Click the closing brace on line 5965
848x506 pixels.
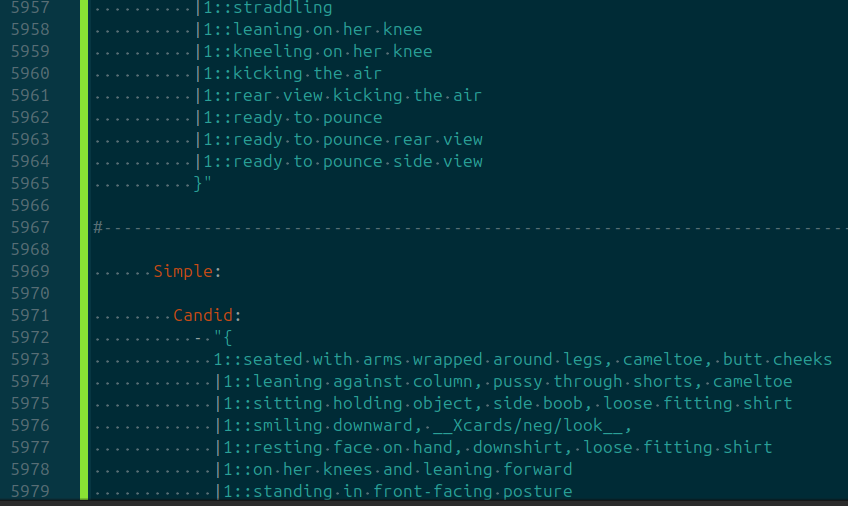tap(199, 184)
